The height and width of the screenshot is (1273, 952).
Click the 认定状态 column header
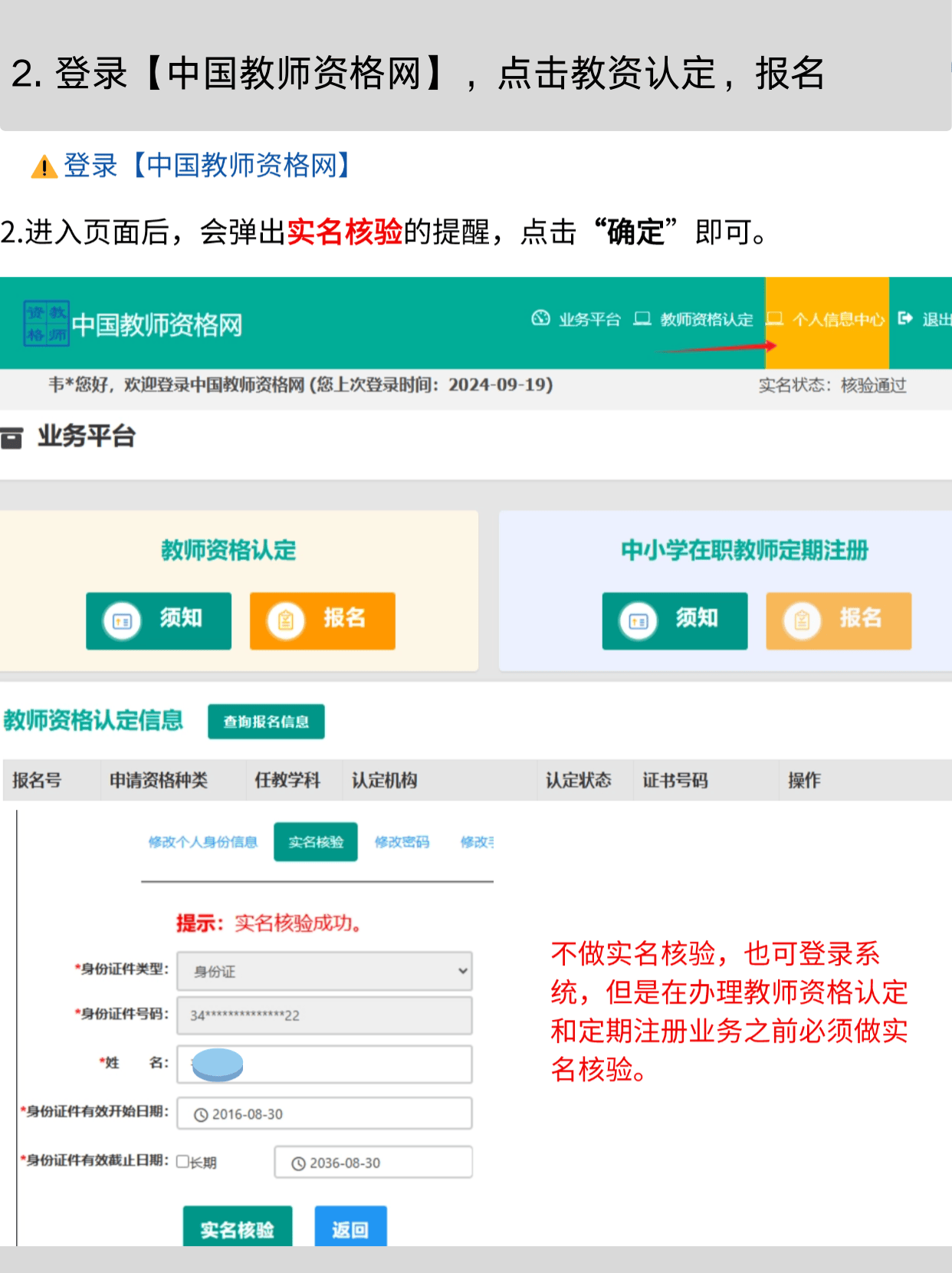pyautogui.click(x=579, y=781)
